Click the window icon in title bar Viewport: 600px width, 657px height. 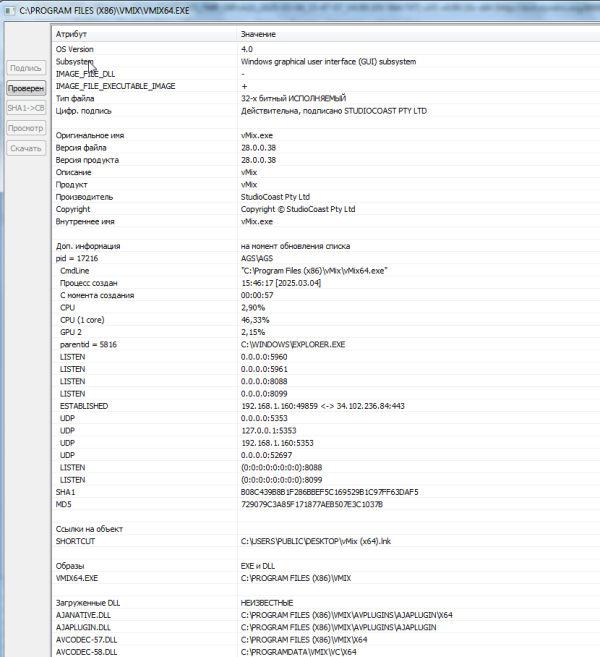pos(9,10)
